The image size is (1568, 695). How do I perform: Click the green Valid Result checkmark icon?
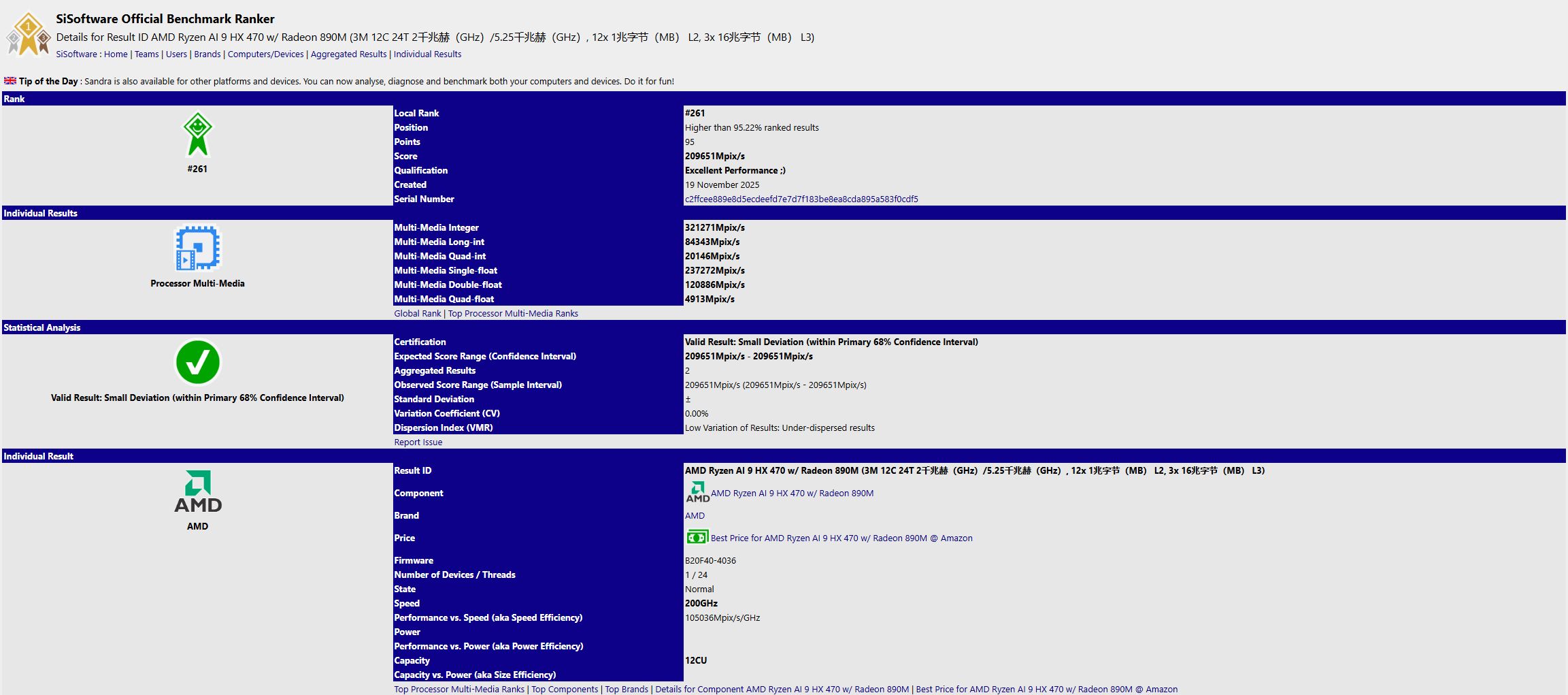pos(198,363)
